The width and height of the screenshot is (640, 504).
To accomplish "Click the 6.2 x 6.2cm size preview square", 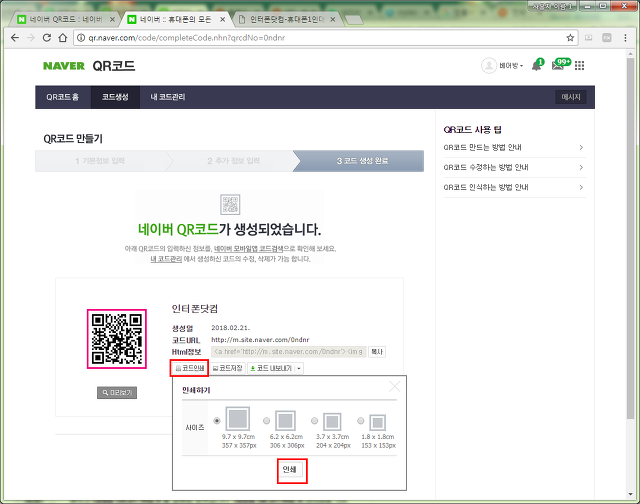I will click(285, 421).
